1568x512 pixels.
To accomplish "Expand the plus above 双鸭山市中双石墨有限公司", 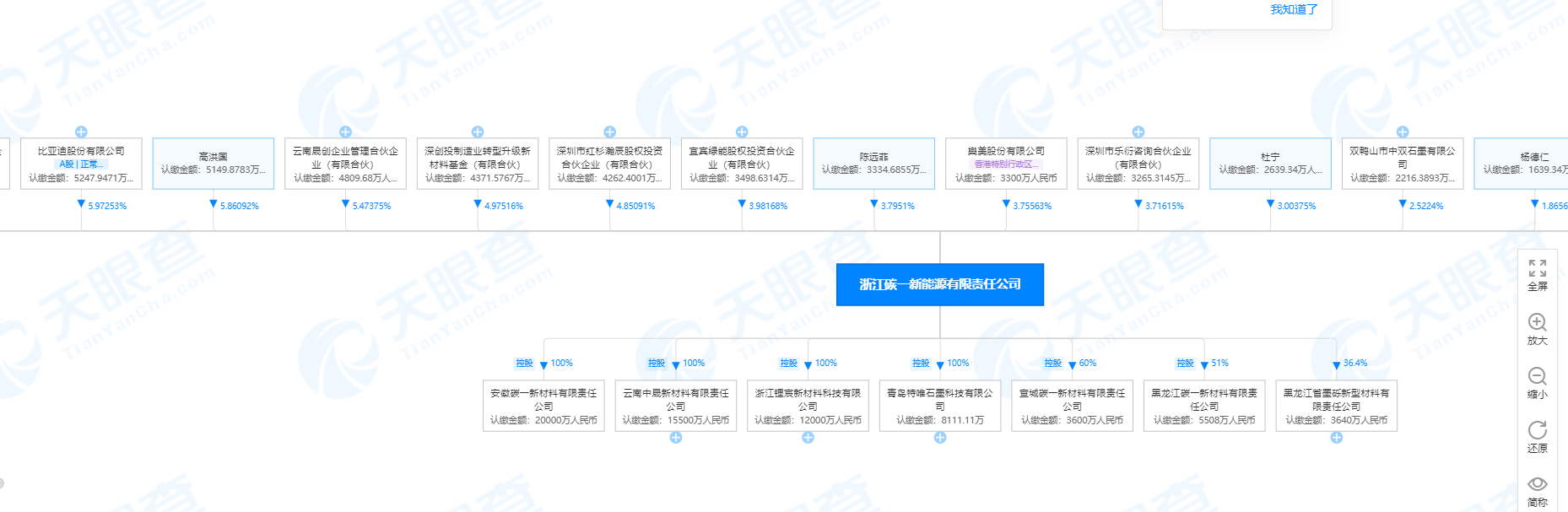I will 1403,132.
